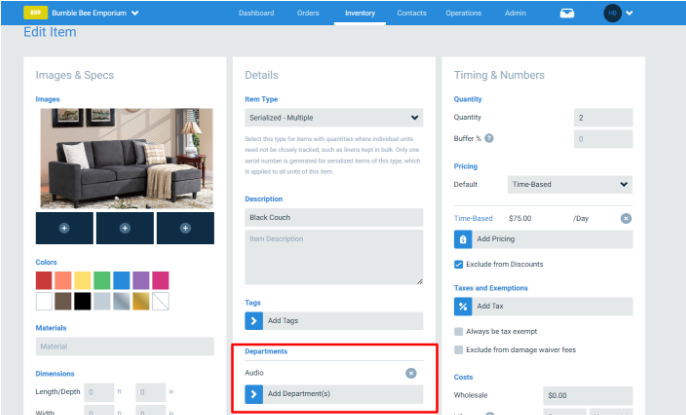Choose the no-color slashed swatch
Viewport: 686px width, 415px height.
(161, 301)
